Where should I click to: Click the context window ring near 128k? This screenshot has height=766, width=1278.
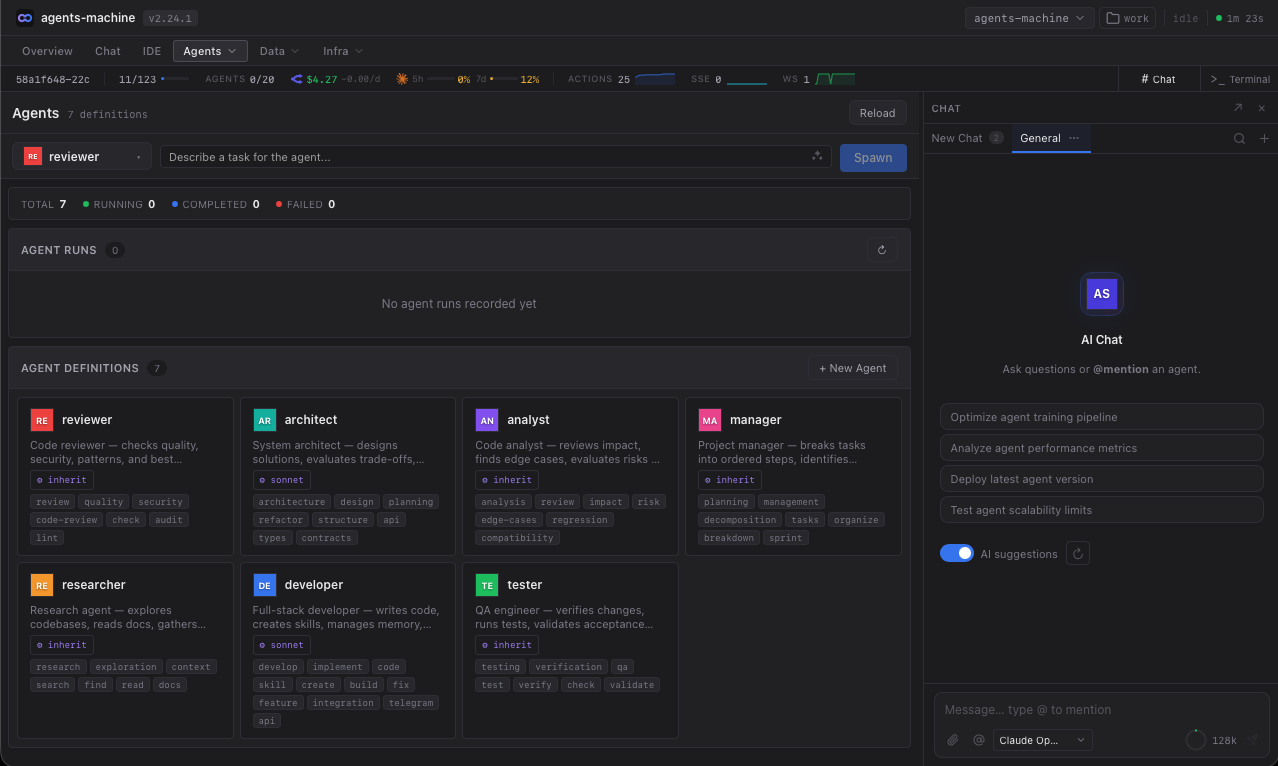pos(1195,740)
